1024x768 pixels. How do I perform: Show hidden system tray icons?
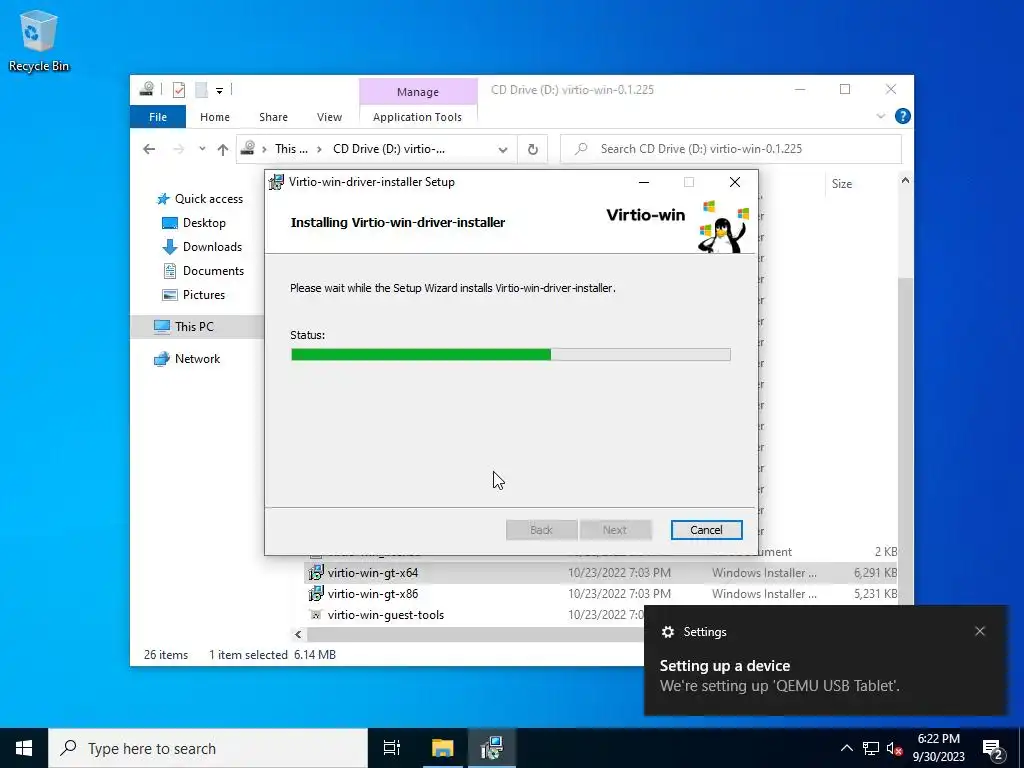pyautogui.click(x=846, y=748)
